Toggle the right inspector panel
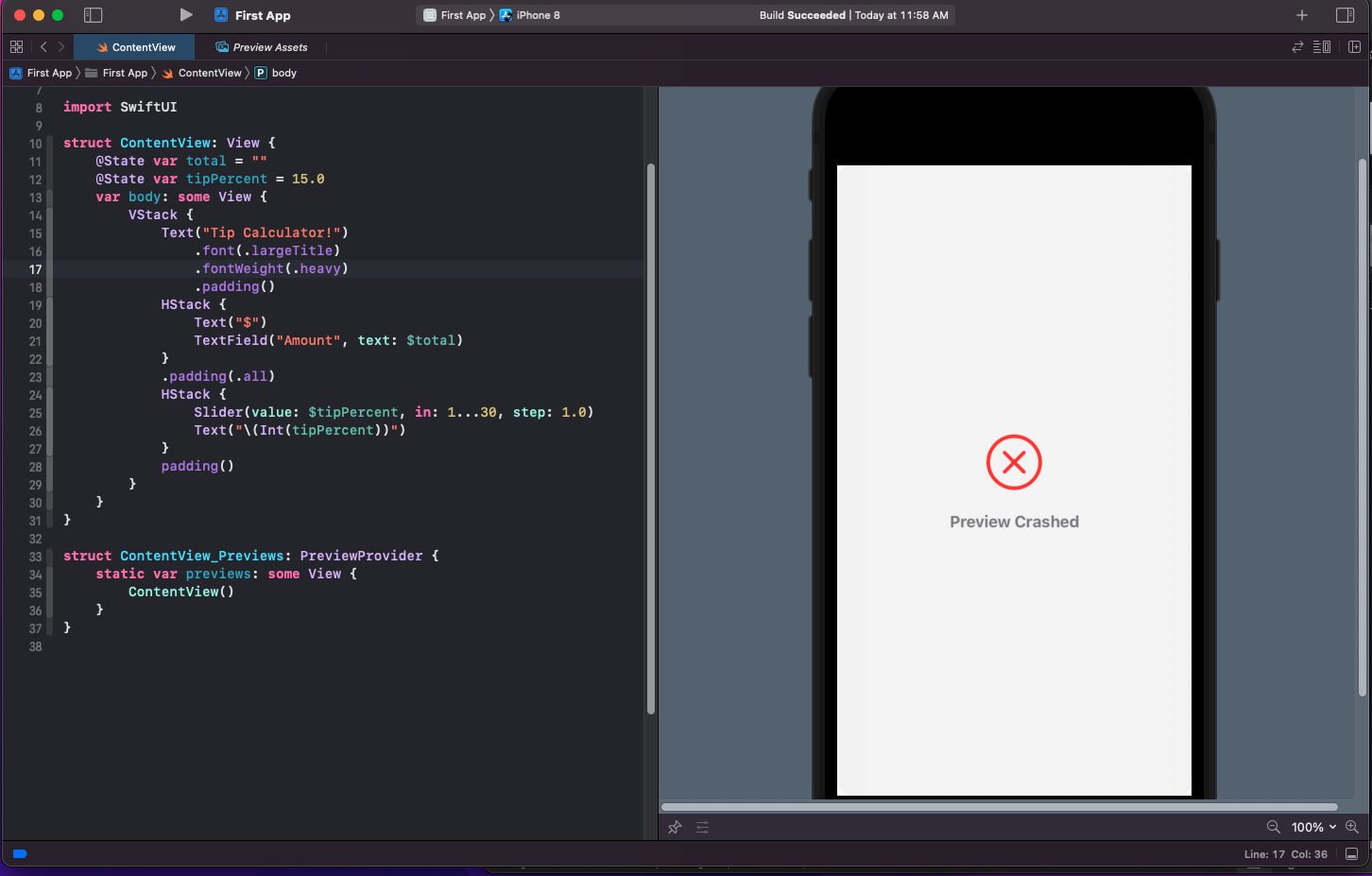The width and height of the screenshot is (1372, 876). (1345, 15)
